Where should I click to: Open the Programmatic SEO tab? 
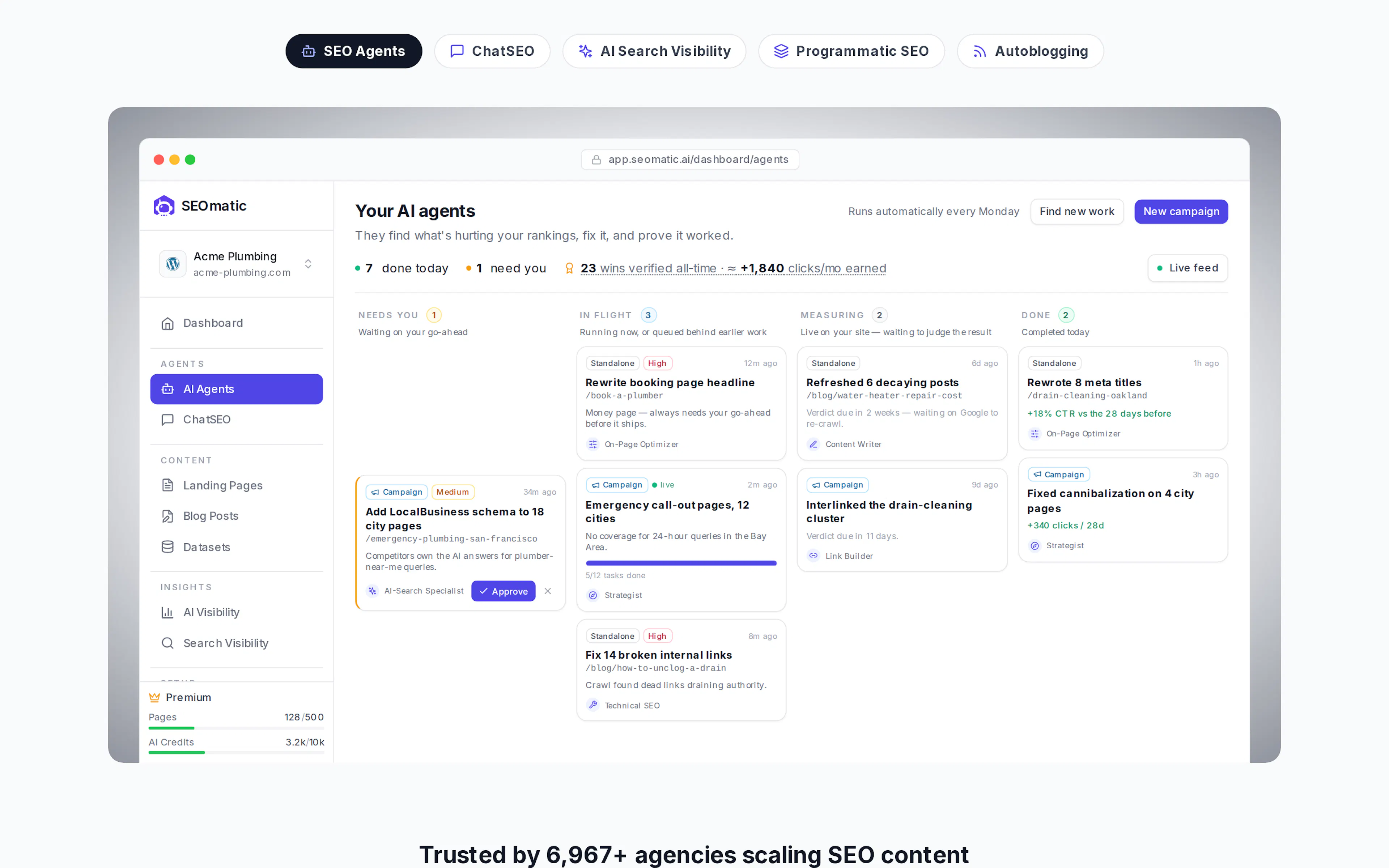click(851, 51)
